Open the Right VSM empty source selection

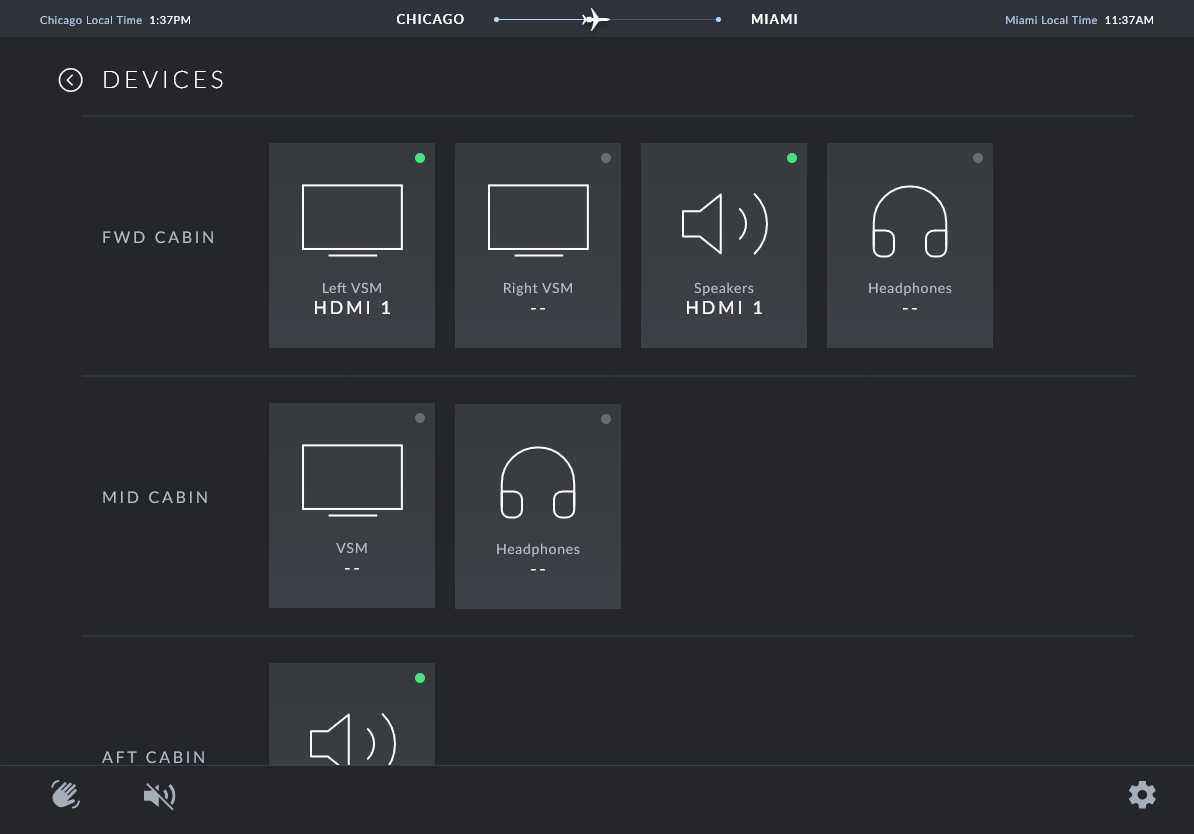point(538,308)
